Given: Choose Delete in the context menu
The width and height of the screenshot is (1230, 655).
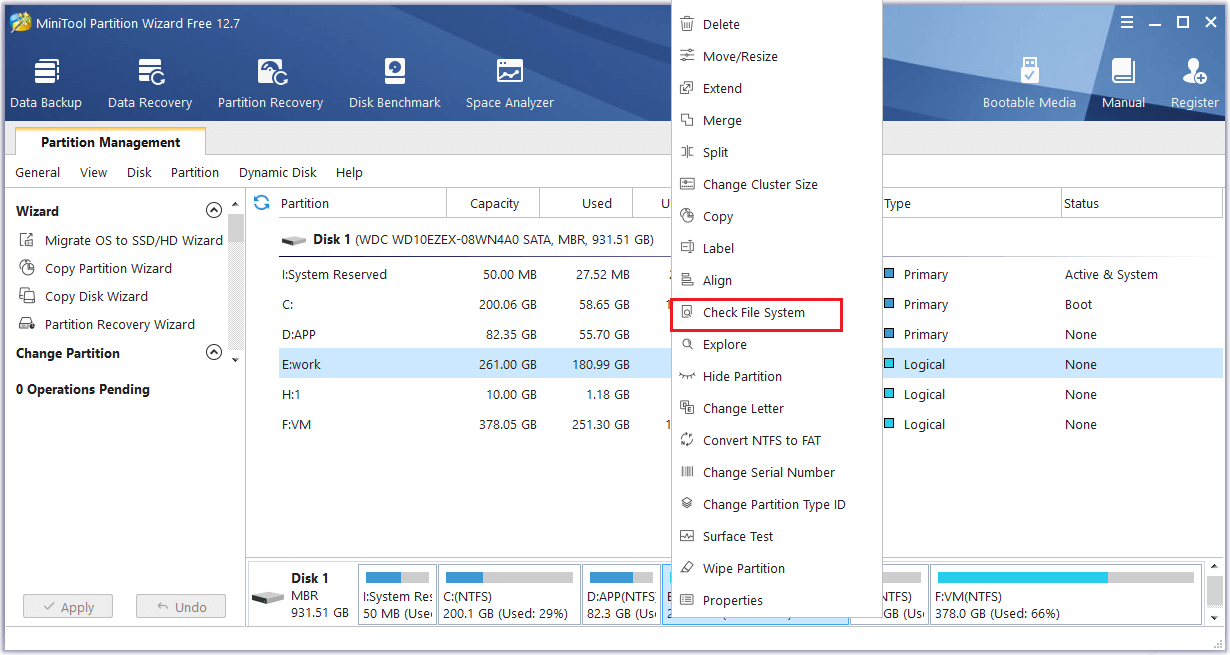Looking at the screenshot, I should point(776,24).
